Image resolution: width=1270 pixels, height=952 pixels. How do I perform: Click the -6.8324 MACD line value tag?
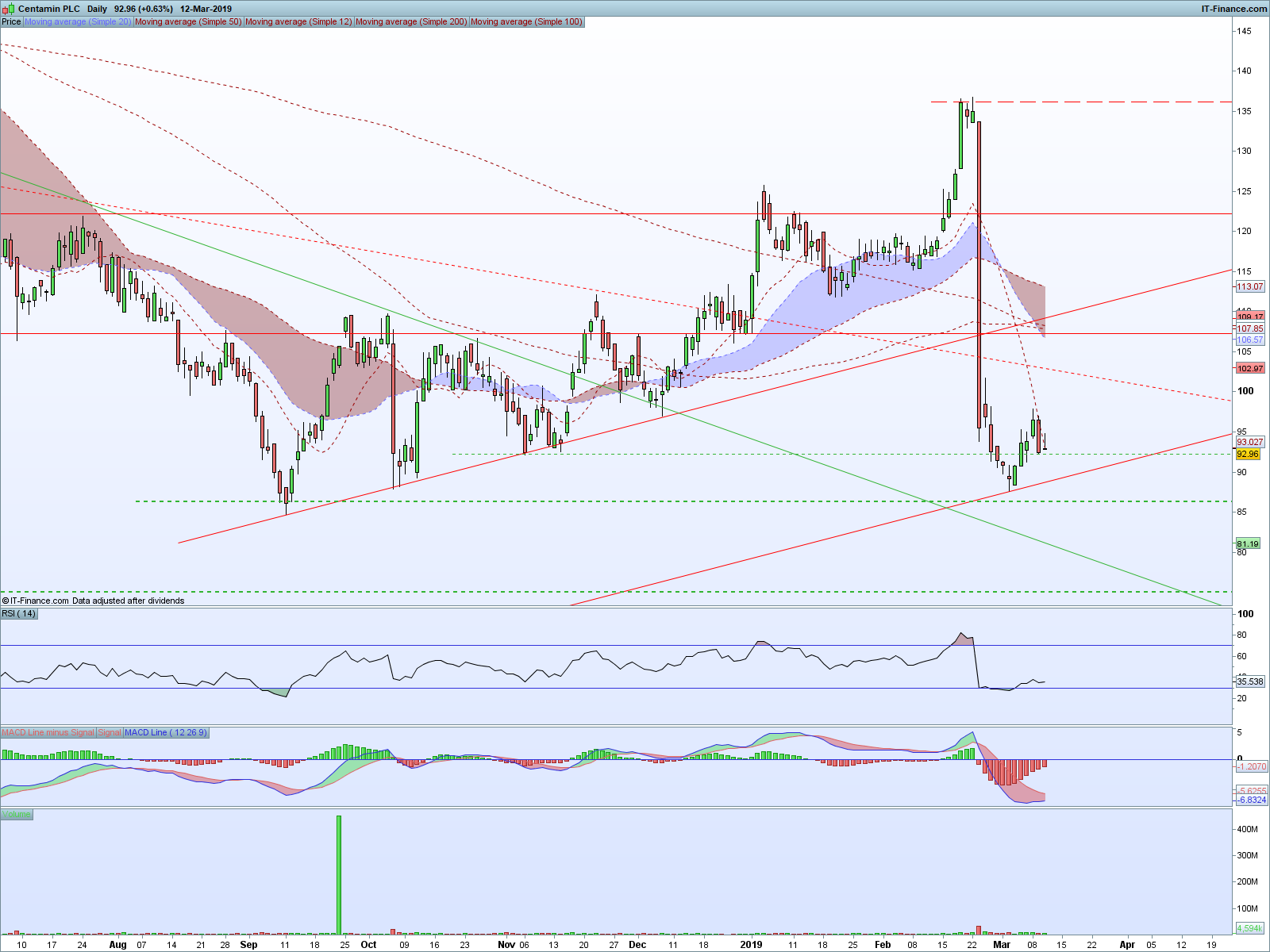[x=1252, y=800]
